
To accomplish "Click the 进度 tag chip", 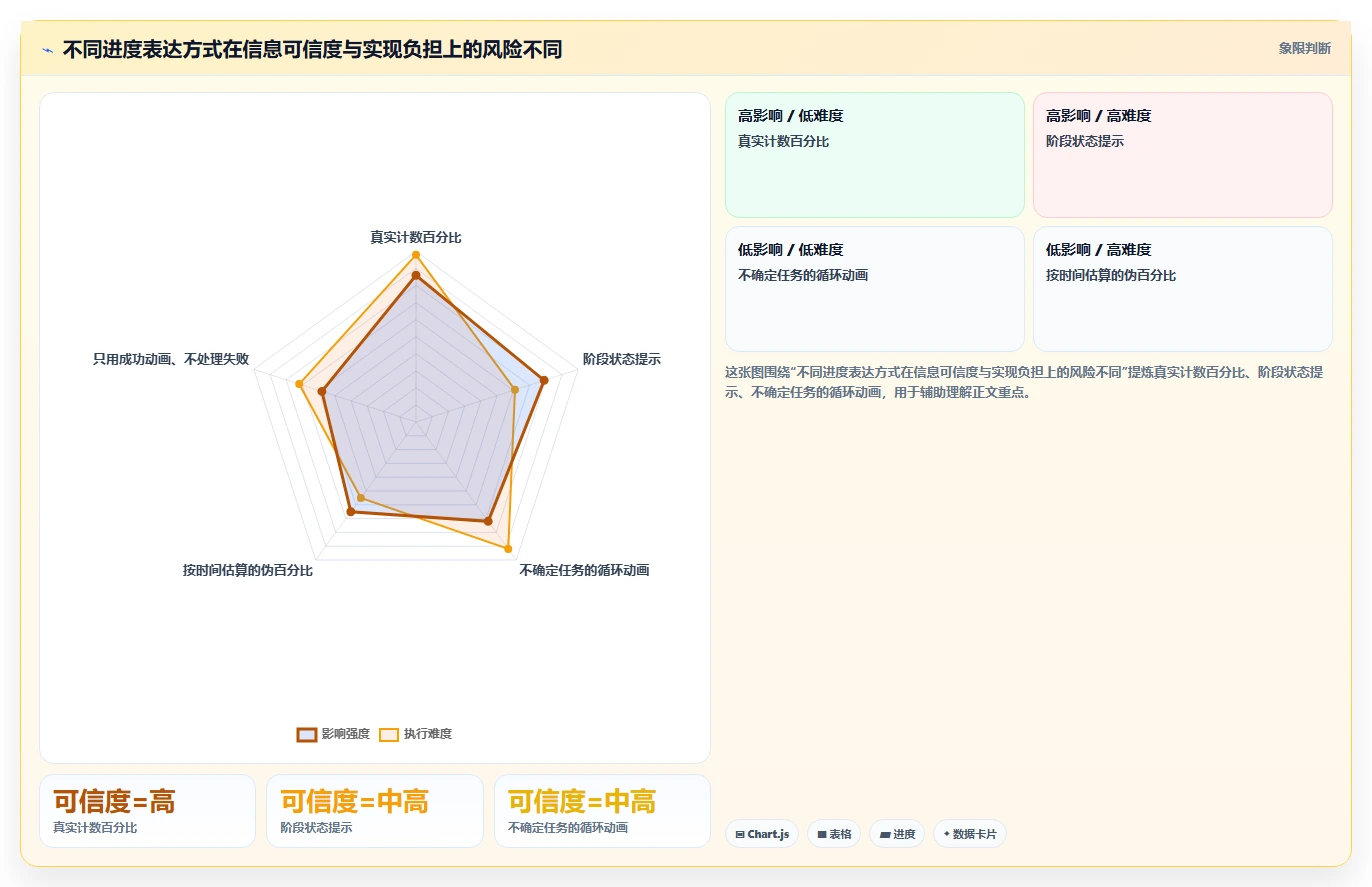I will pos(897,834).
